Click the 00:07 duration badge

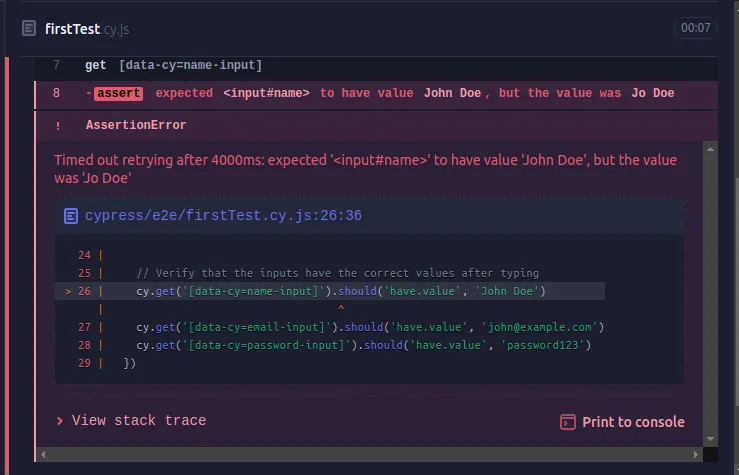click(x=695, y=28)
